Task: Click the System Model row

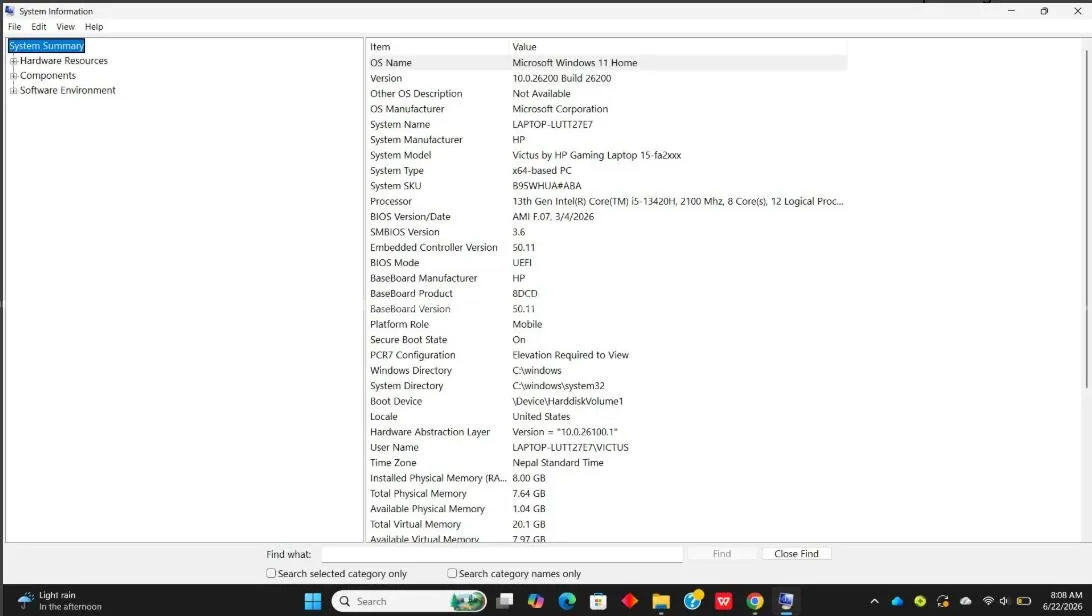Action: tap(607, 155)
